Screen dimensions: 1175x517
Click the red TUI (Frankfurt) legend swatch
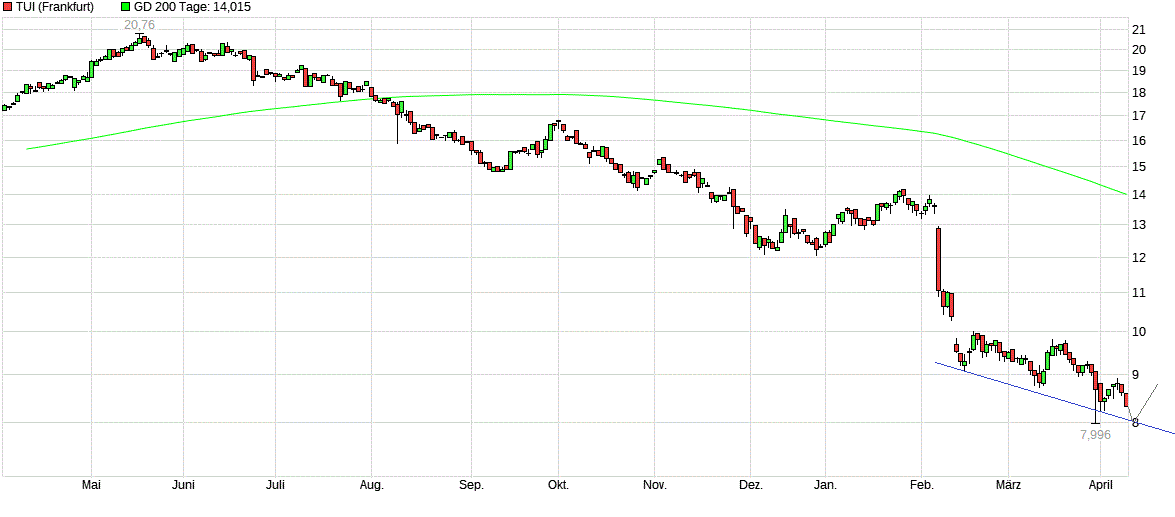point(7,7)
